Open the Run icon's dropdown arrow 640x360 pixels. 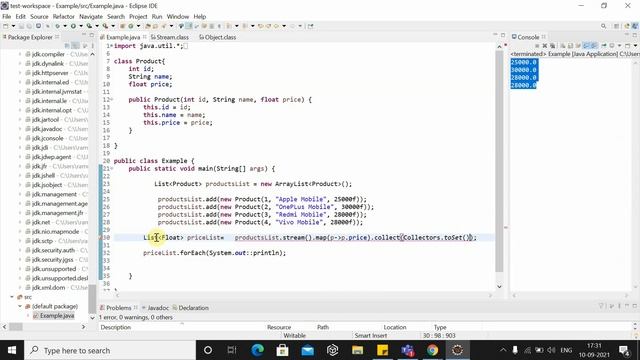[81, 26]
